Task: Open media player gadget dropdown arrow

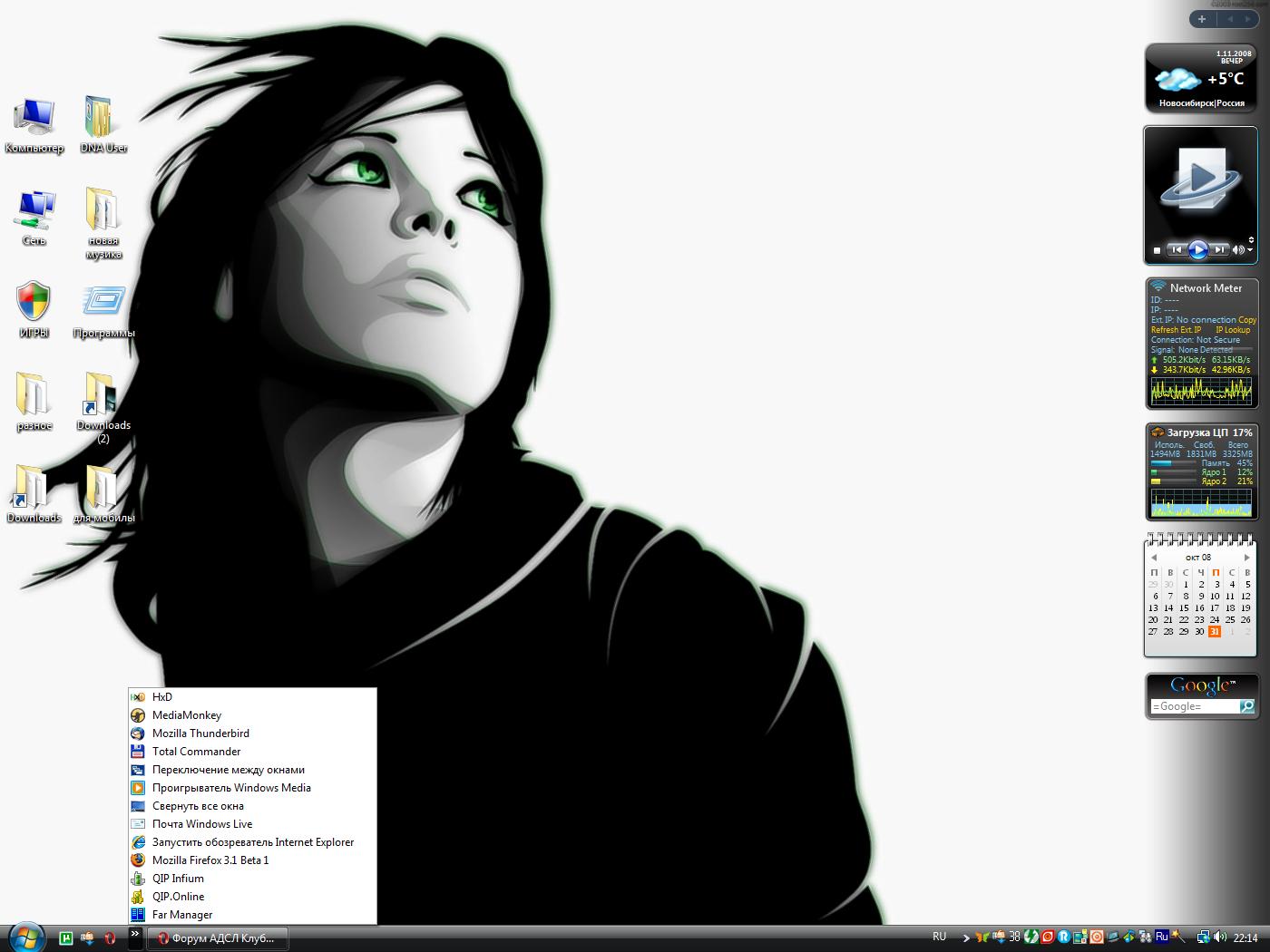Action: 1250,250
